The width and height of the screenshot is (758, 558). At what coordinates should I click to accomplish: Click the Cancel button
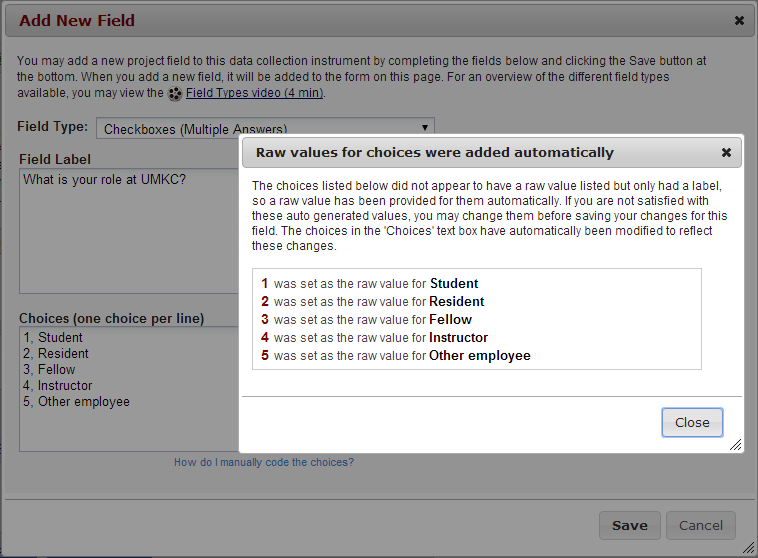tap(700, 525)
